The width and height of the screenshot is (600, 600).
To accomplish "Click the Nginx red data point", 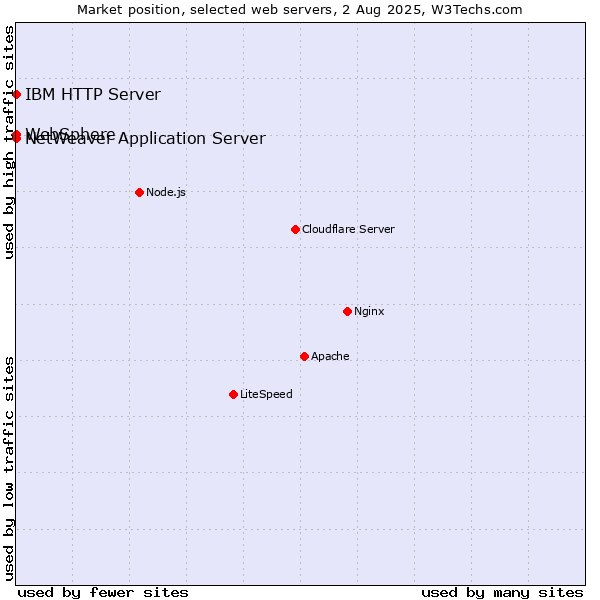I will 347,311.
